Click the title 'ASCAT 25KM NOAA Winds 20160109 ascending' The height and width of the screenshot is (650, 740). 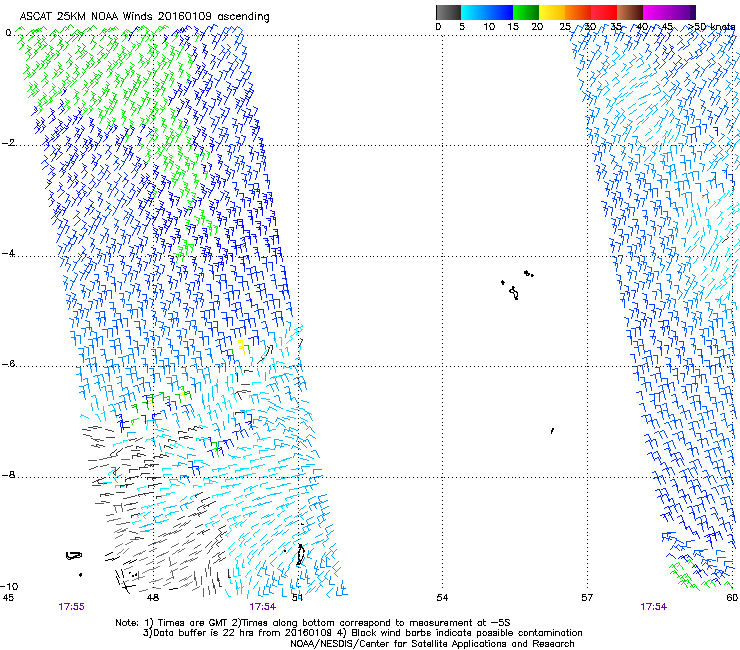144,17
